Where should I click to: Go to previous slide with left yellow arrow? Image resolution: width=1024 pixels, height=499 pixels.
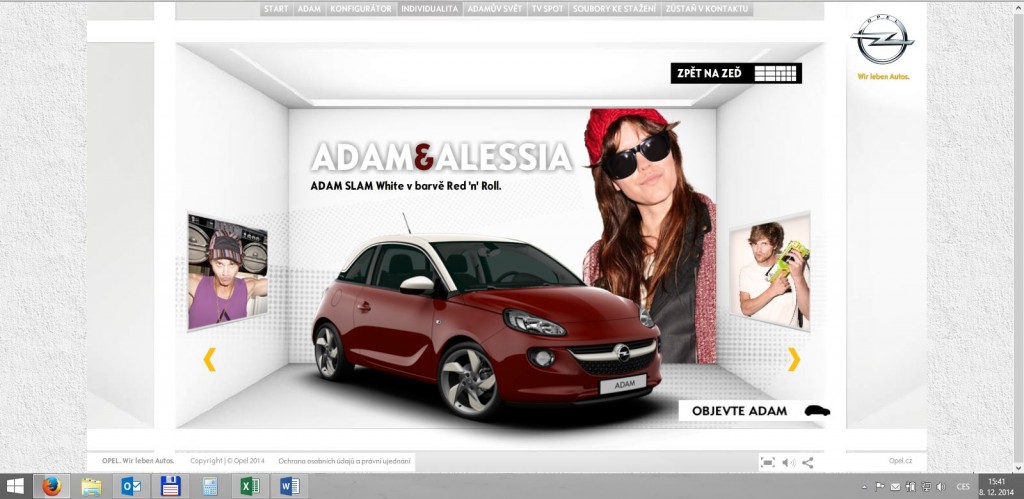210,359
